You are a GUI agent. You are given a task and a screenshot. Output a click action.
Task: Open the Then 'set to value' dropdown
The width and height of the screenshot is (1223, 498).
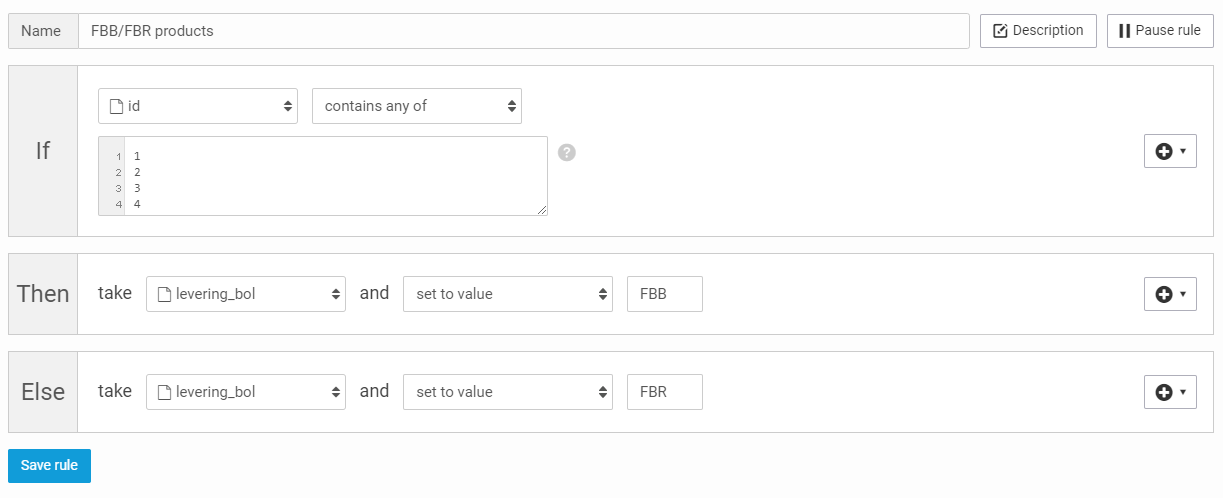pyautogui.click(x=508, y=294)
